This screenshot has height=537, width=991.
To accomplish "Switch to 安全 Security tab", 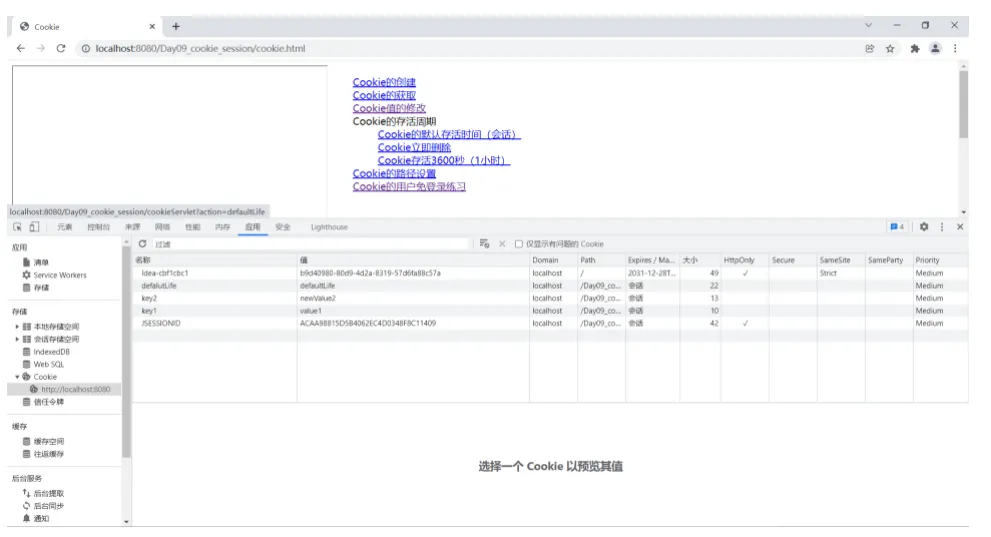I will tap(283, 227).
